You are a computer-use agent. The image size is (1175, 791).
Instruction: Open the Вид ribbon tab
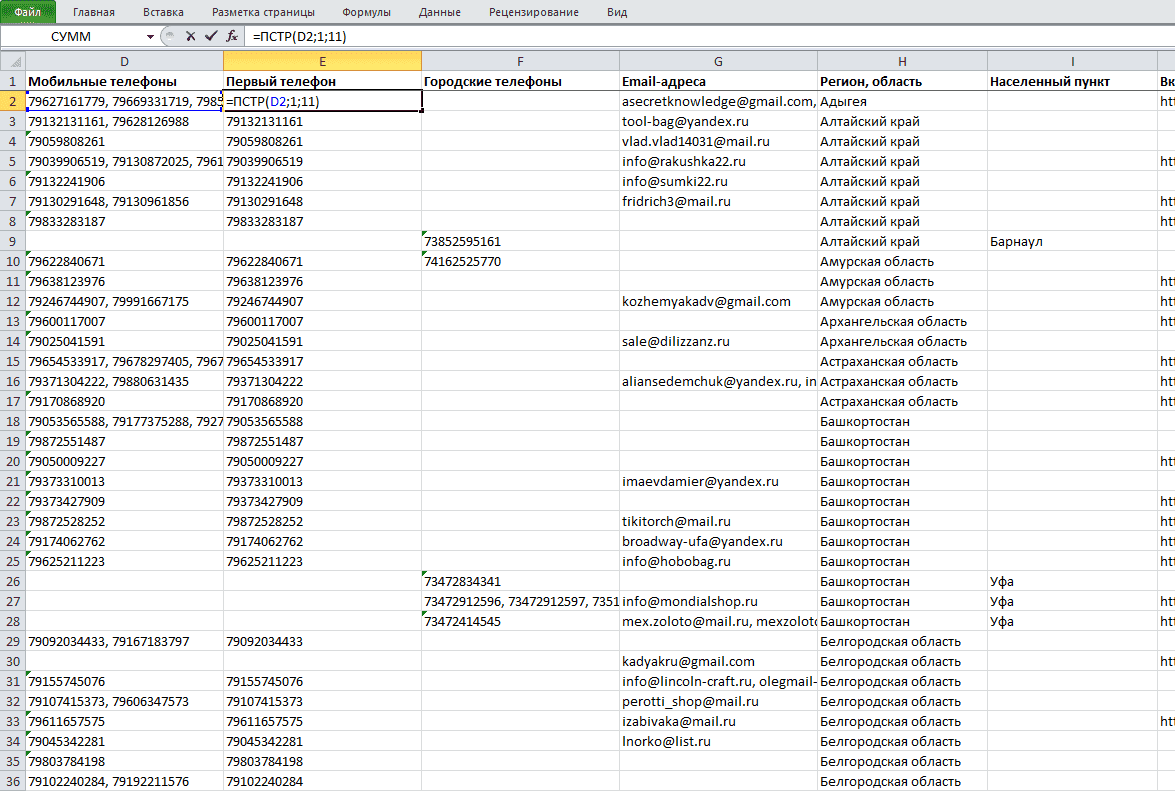[x=617, y=12]
